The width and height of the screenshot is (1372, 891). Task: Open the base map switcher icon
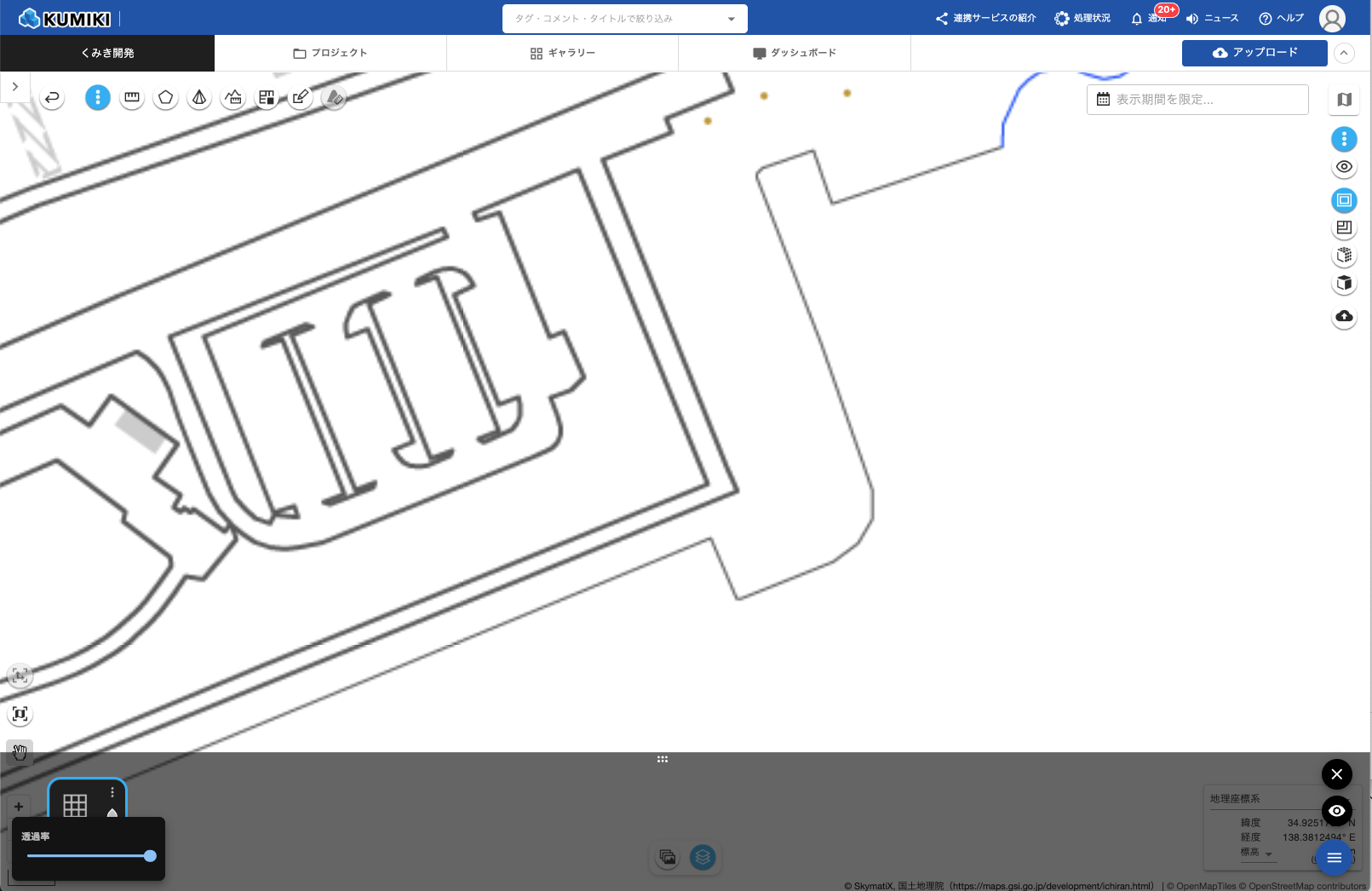[x=1344, y=100]
